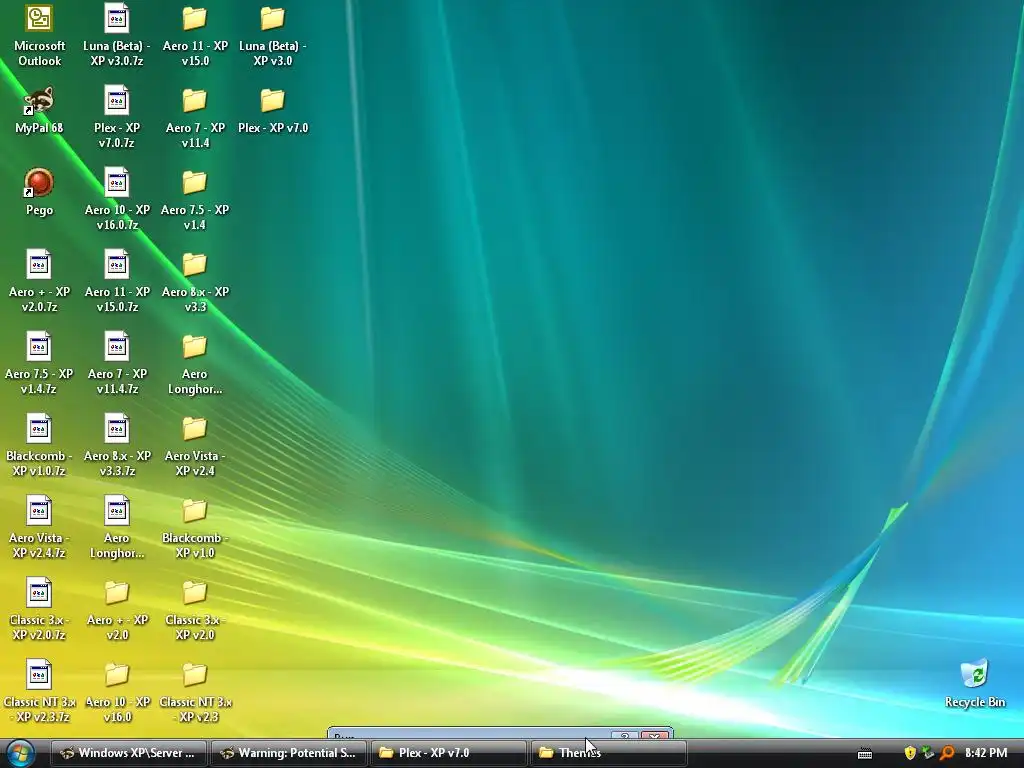Switch to Themes folder taskbar window
1024x768 pixels.
(x=609, y=753)
